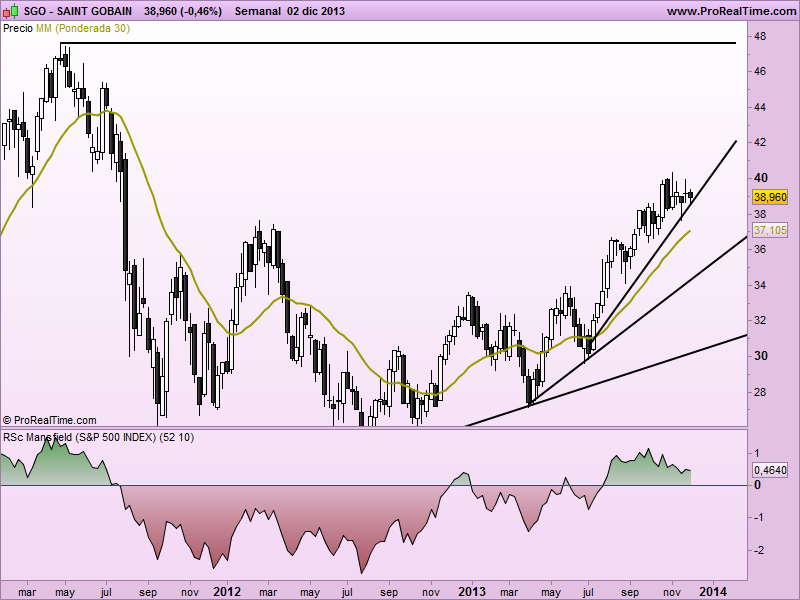
Task: Click the 30 price axis label
Action: coord(761,356)
